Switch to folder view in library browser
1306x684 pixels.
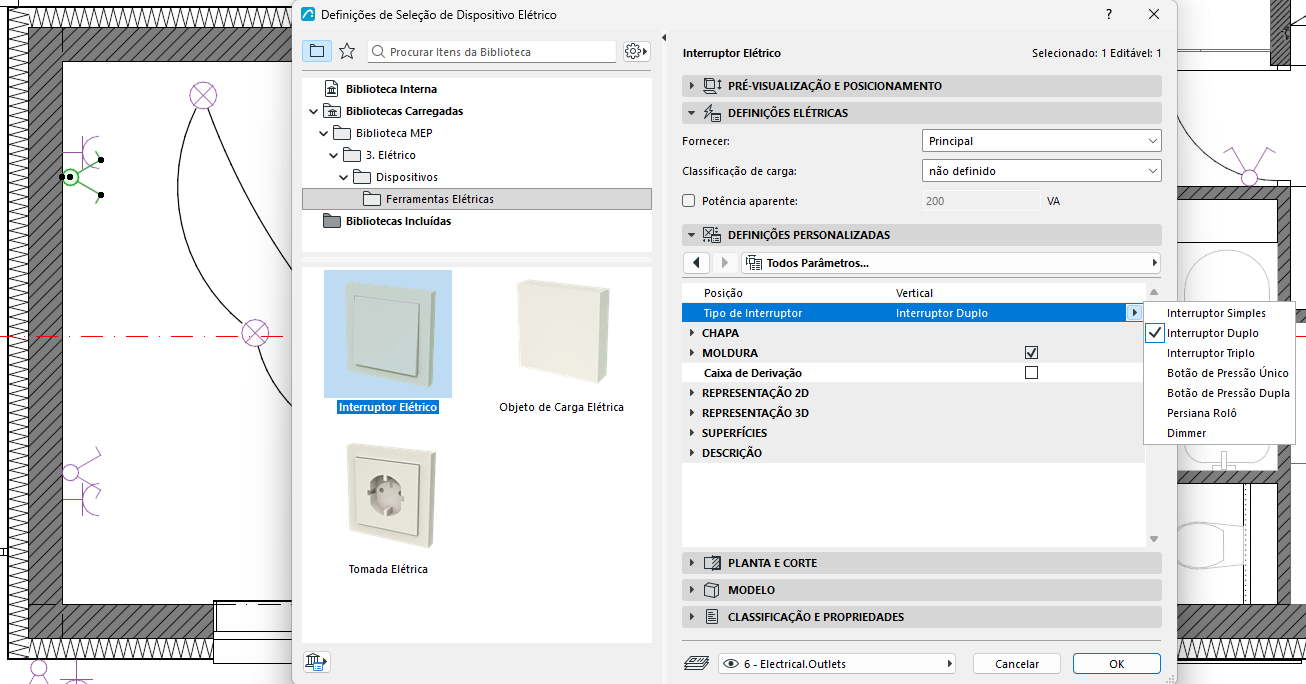tap(317, 51)
